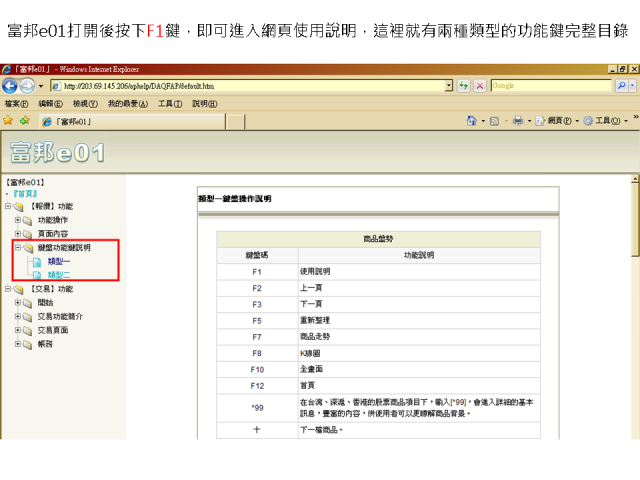This screenshot has height=480, width=640.
Task: Click the Internet Explorer icon in title bar
Action: click(x=6, y=69)
